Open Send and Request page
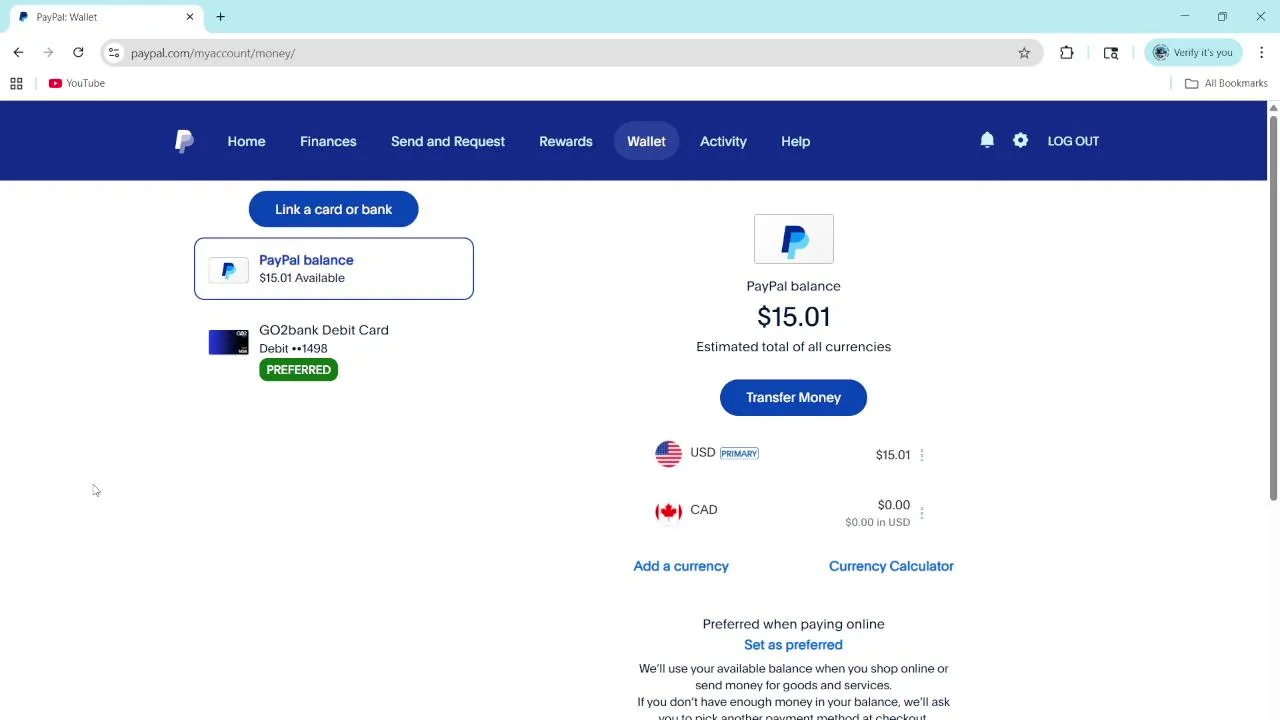1280x720 pixels. 448,141
